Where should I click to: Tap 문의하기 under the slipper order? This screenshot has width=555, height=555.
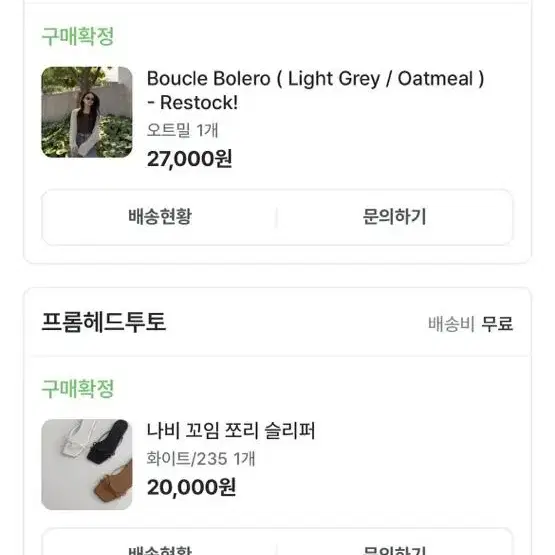tap(395, 548)
